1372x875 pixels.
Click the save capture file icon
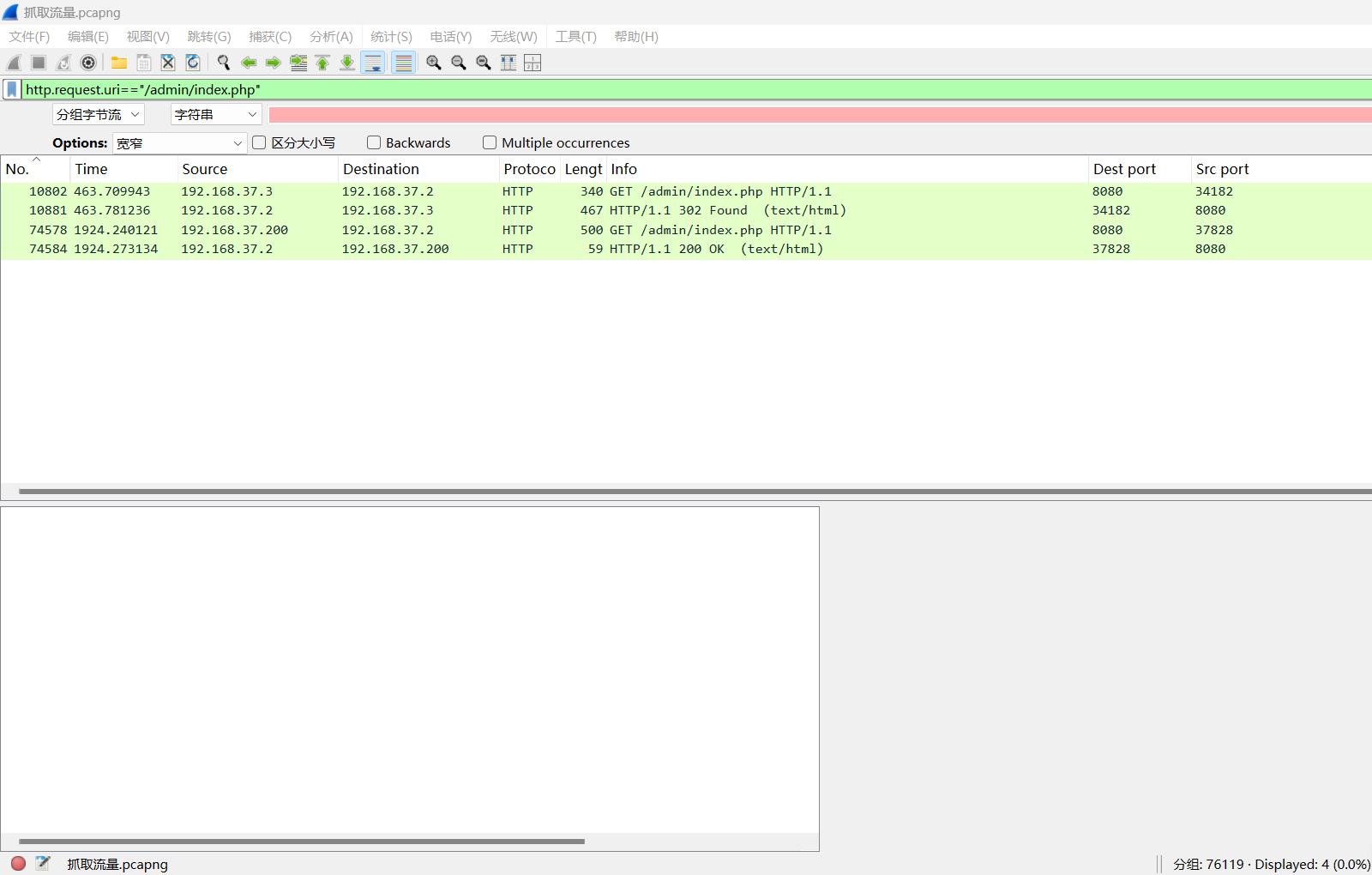pyautogui.click(x=144, y=63)
